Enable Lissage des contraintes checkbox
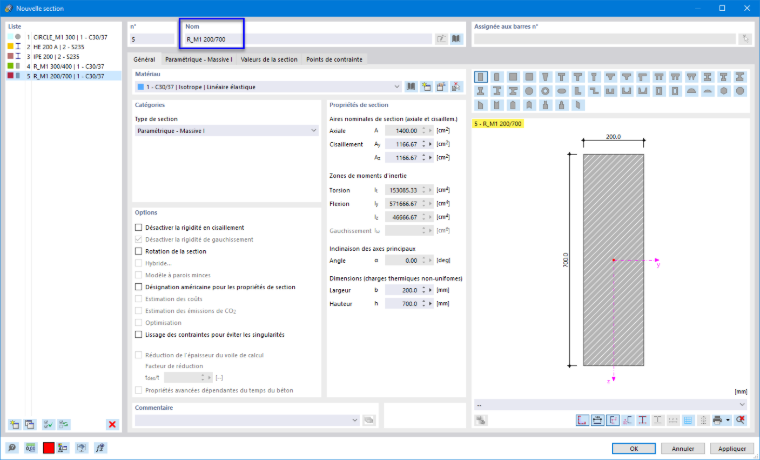 pyautogui.click(x=139, y=334)
